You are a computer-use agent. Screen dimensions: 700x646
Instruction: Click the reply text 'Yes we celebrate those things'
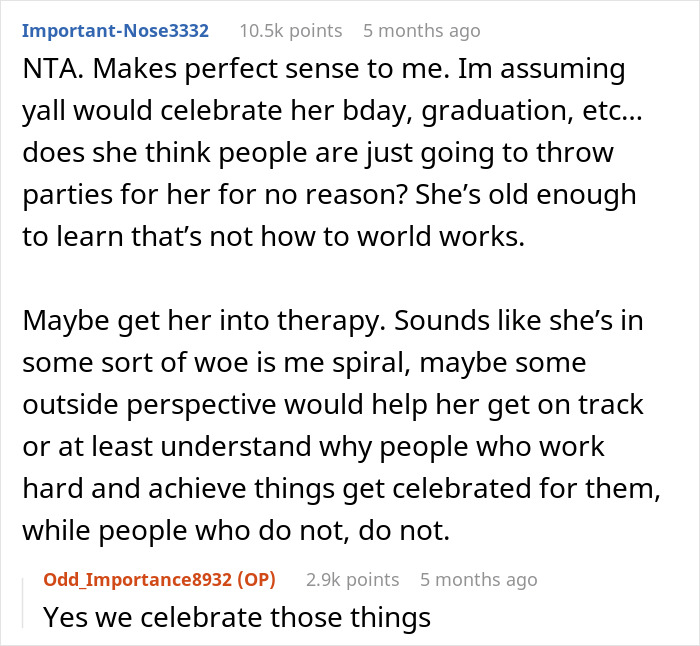pyautogui.click(x=237, y=618)
